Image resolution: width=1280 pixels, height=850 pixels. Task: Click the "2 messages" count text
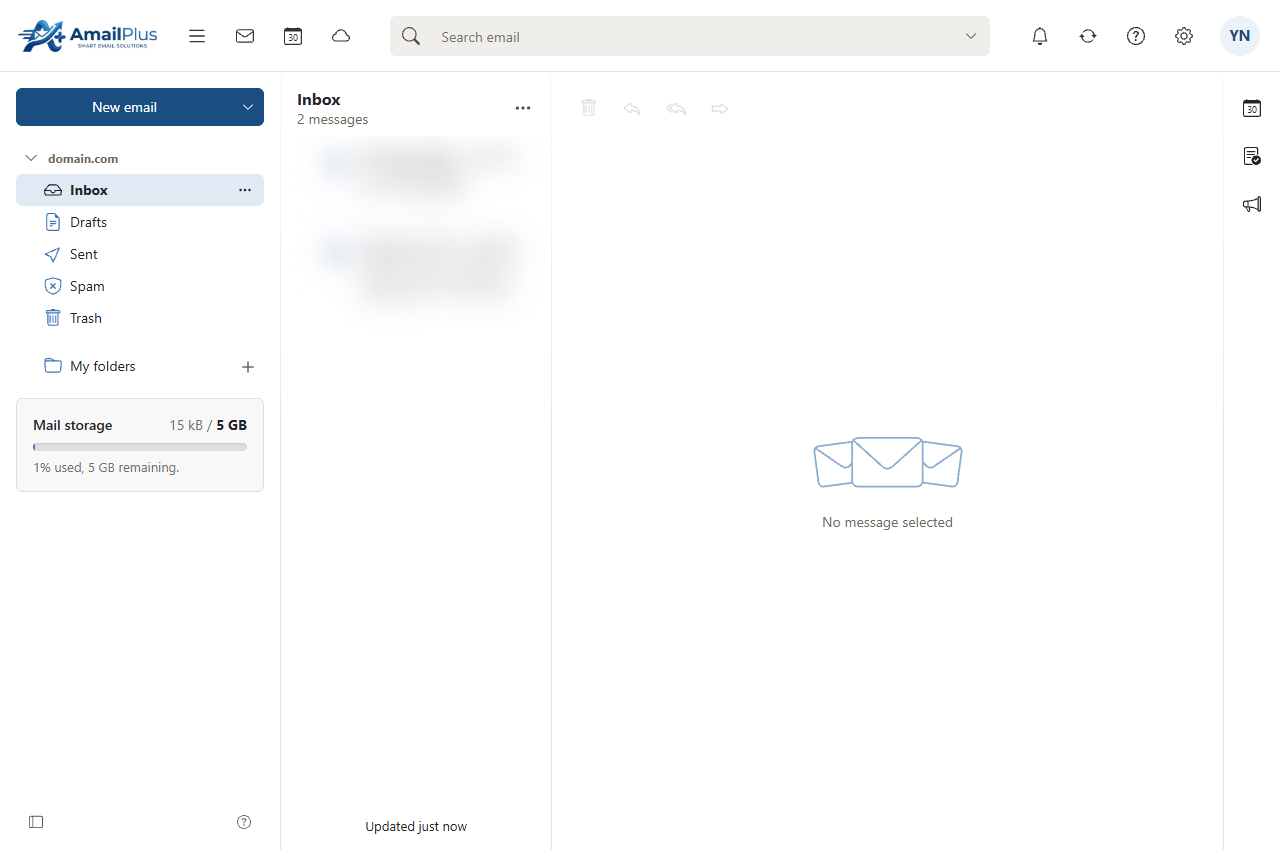coord(333,119)
